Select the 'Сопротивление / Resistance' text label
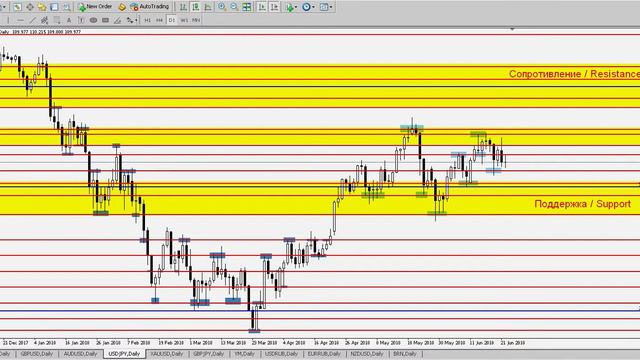Viewport: 640px width, 360px height. point(574,74)
